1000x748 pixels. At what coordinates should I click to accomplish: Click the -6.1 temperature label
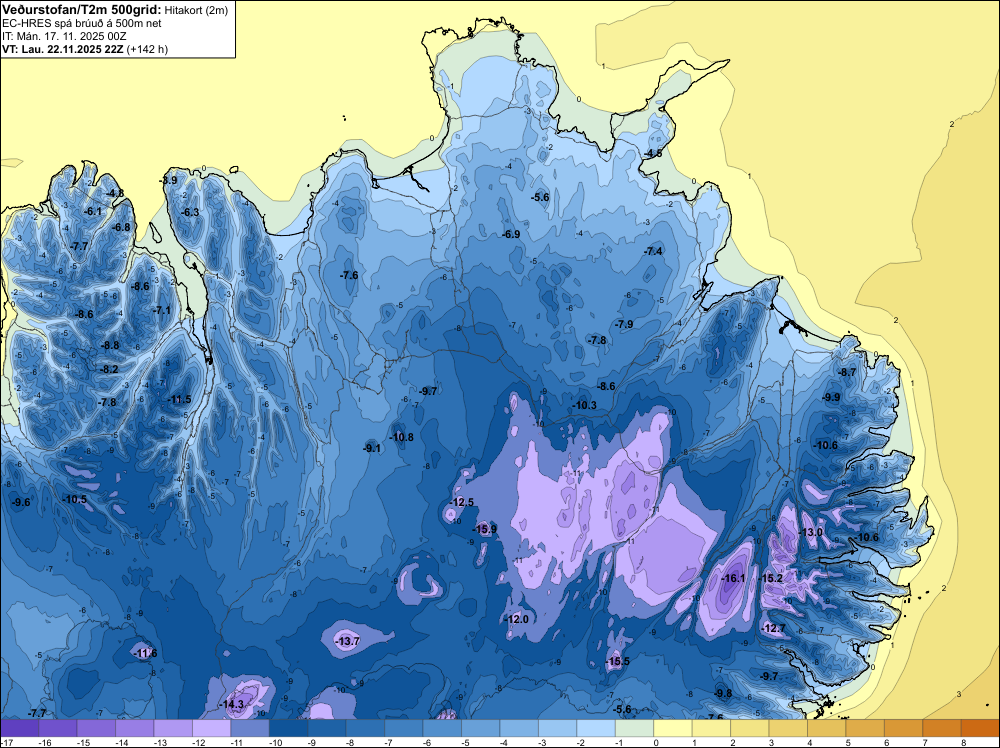(93, 211)
